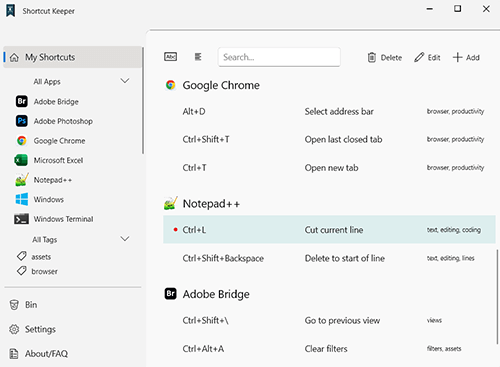Click the Adobe Bridge icon in sidebar
500x367 pixels.
[x=22, y=101]
